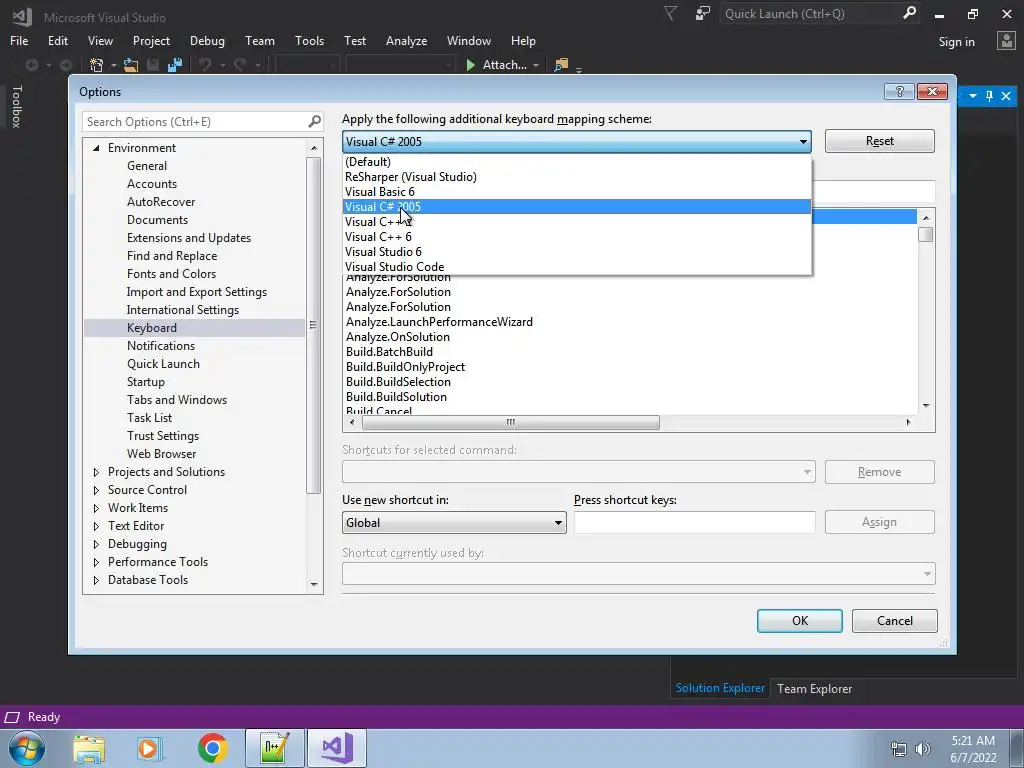
Task: Switch to the Solution Explorer tab
Action: 720,688
